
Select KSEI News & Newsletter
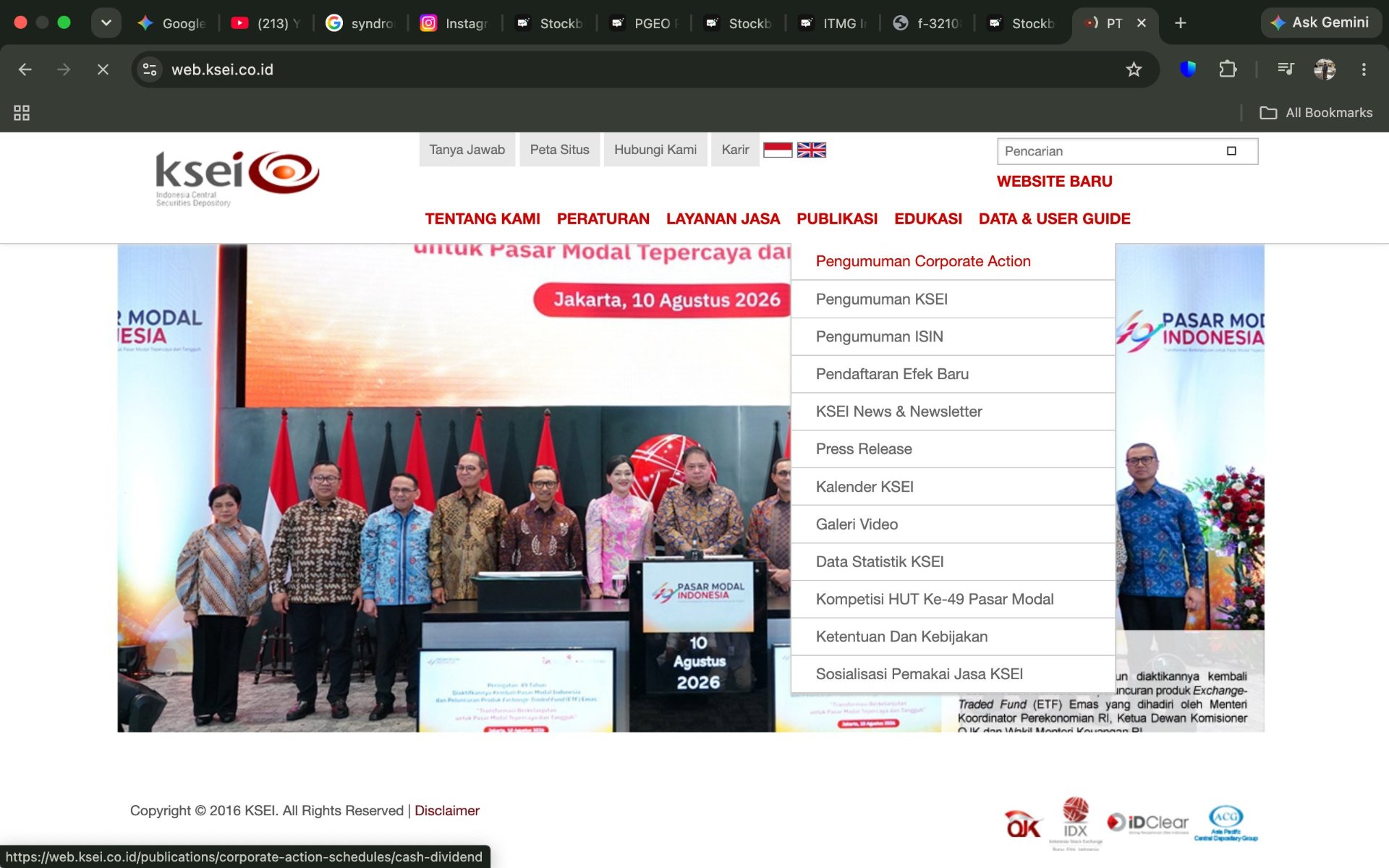(953, 412)
